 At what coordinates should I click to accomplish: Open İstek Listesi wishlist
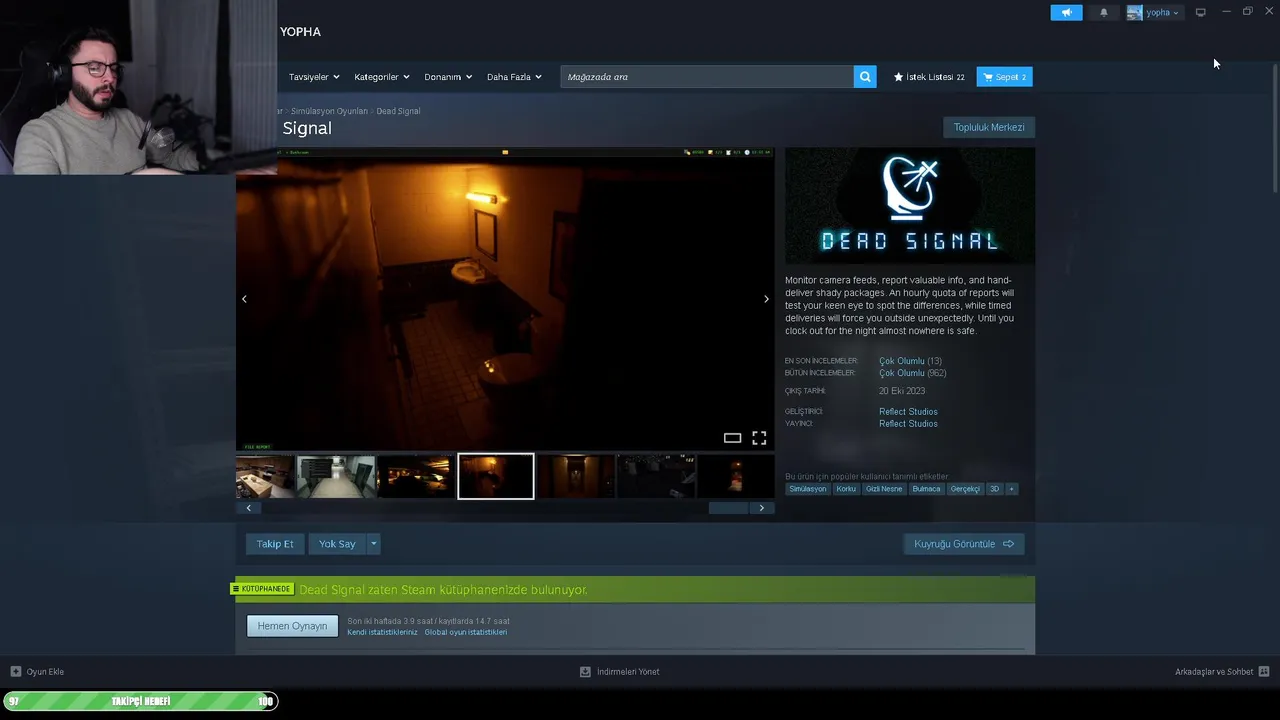929,77
